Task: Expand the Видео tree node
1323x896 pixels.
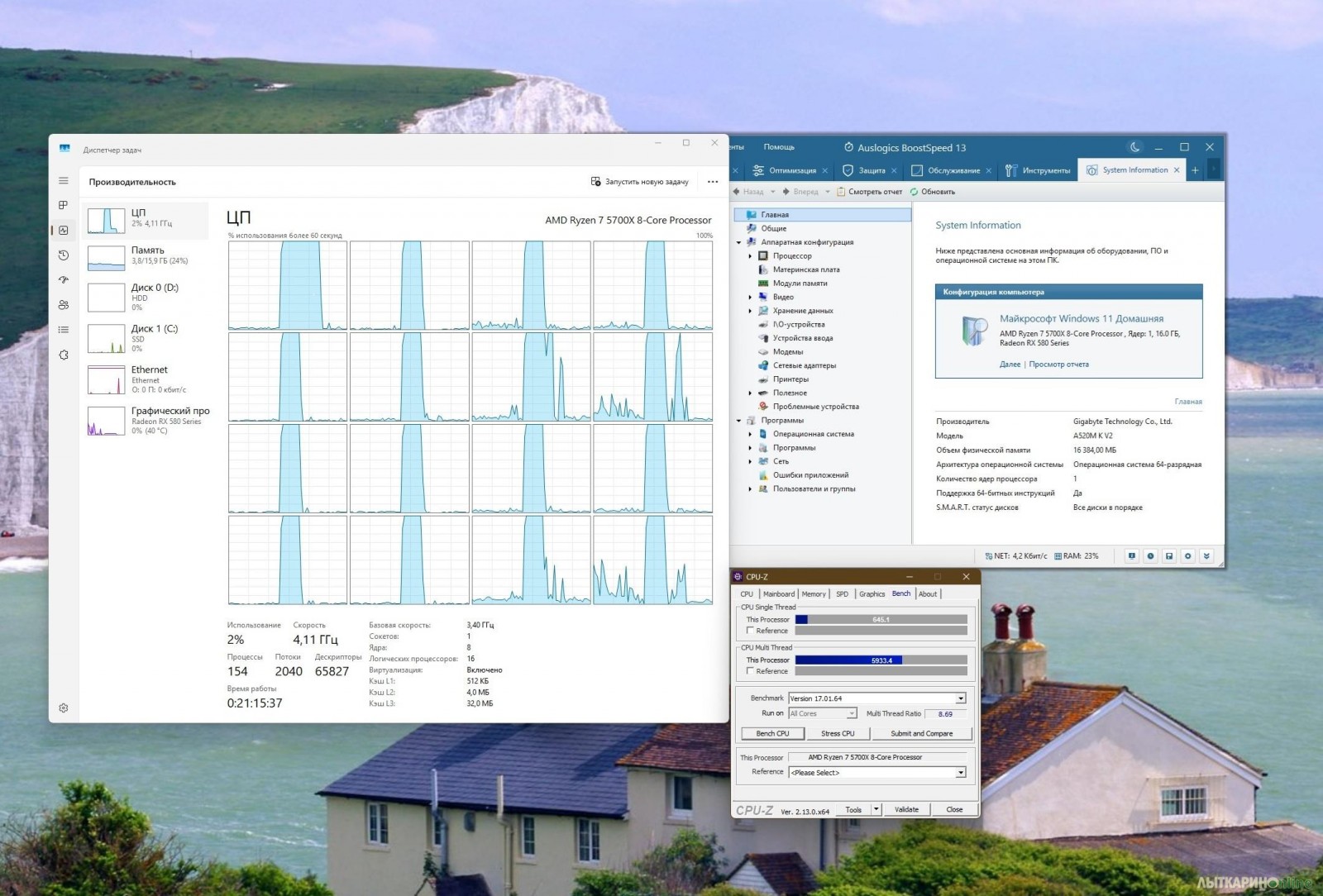Action: click(751, 297)
